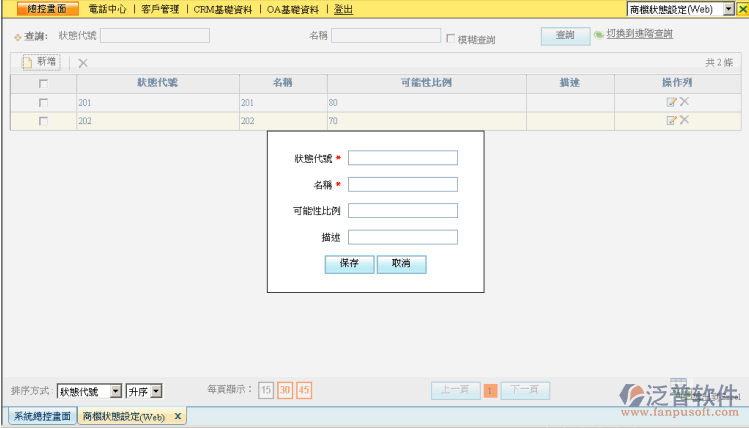The image size is (749, 428).
Task: Open the 狀態代號 sort field dropdown
Action: (x=115, y=391)
